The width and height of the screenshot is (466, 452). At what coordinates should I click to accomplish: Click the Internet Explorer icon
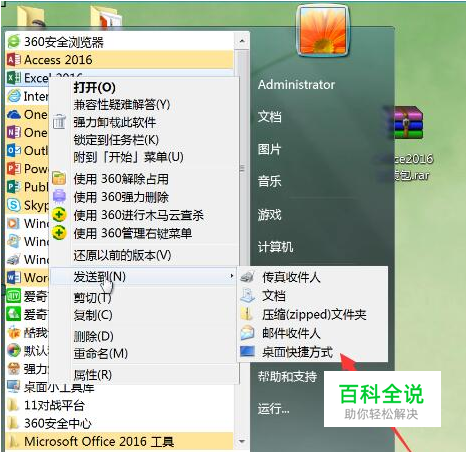[14, 96]
